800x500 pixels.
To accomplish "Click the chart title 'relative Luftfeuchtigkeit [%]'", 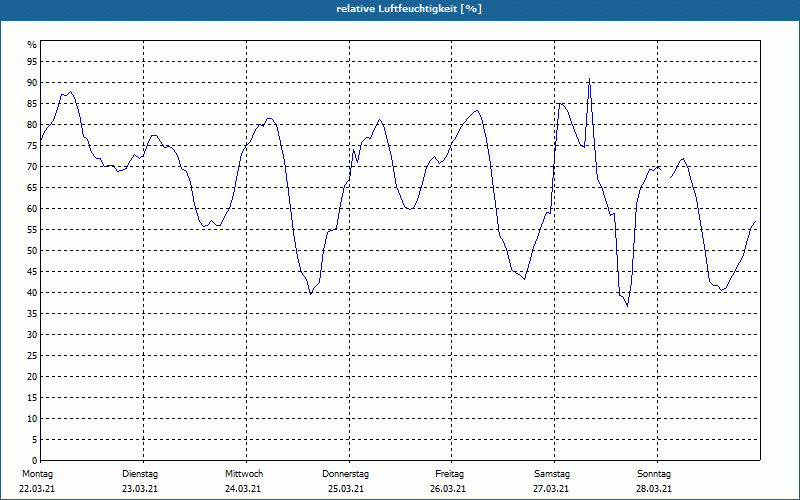I will coord(409,9).
